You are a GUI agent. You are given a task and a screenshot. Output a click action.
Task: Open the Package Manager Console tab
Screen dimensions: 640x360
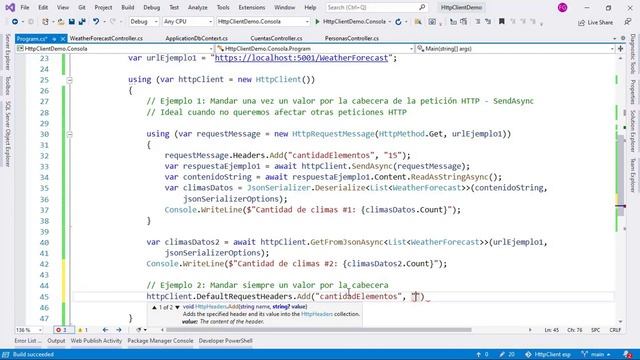[x=160, y=341]
